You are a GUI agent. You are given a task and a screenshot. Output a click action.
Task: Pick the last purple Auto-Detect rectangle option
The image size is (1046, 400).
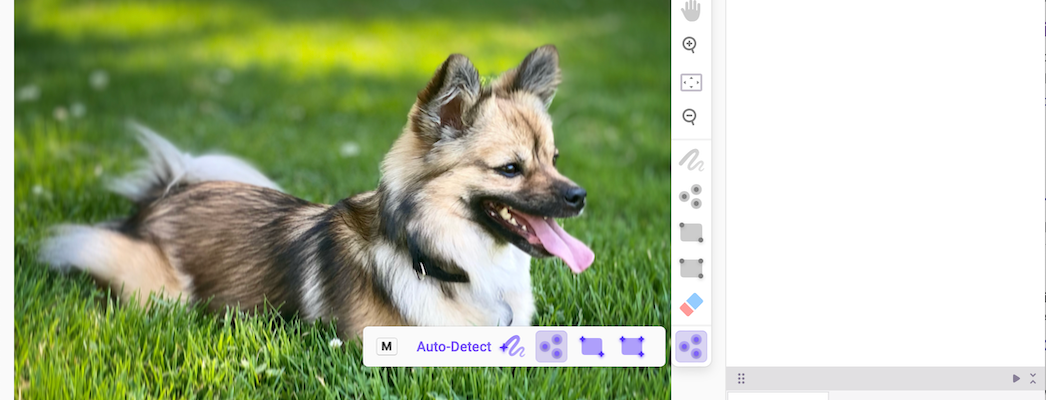pos(632,347)
